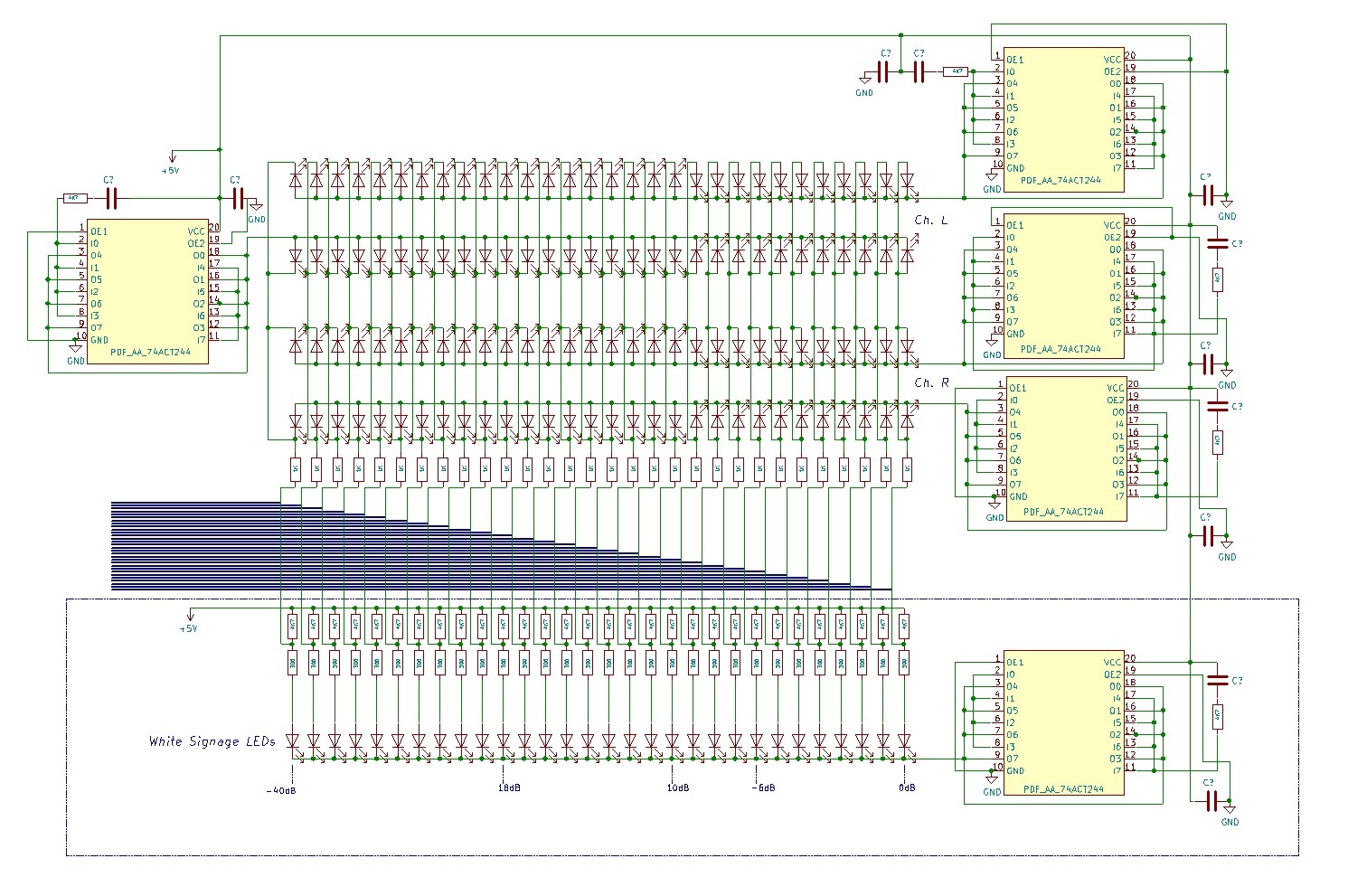1348x896 pixels.
Task: Select the +5V power symbol outside the dashed box
Action: (x=171, y=164)
